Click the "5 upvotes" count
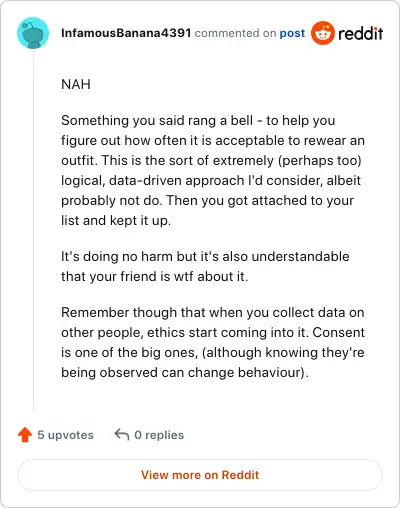This screenshot has height=508, width=400. [65, 435]
